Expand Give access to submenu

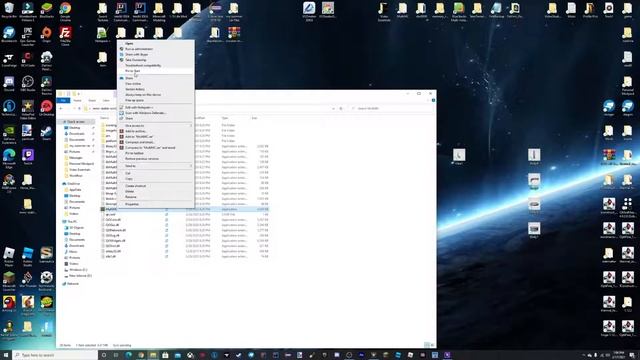tap(155, 126)
